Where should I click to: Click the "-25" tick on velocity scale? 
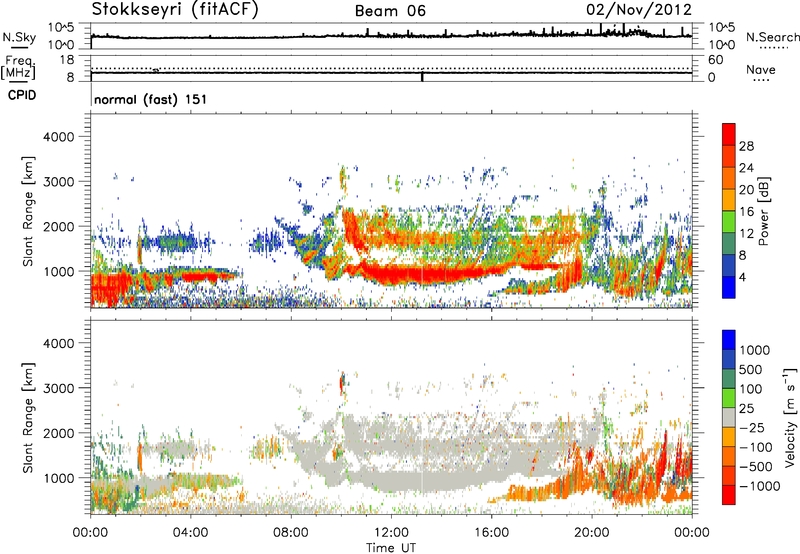pyautogui.click(x=753, y=427)
